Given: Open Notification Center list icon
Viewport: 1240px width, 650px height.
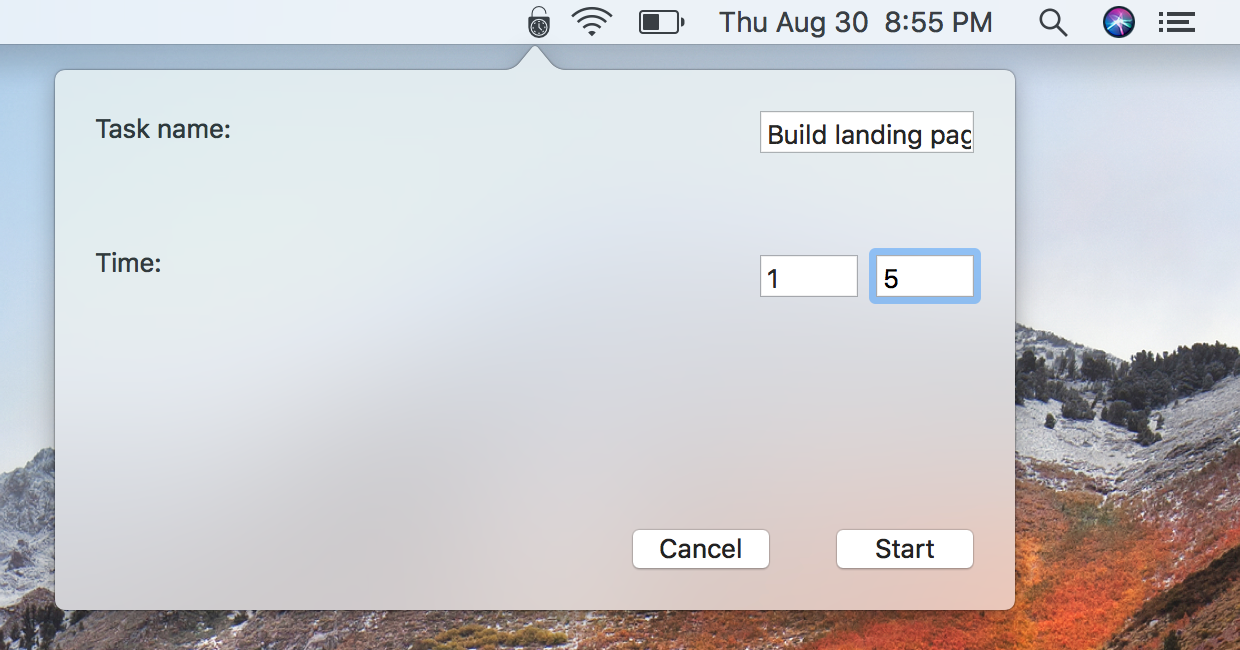Looking at the screenshot, I should pos(1177,22).
